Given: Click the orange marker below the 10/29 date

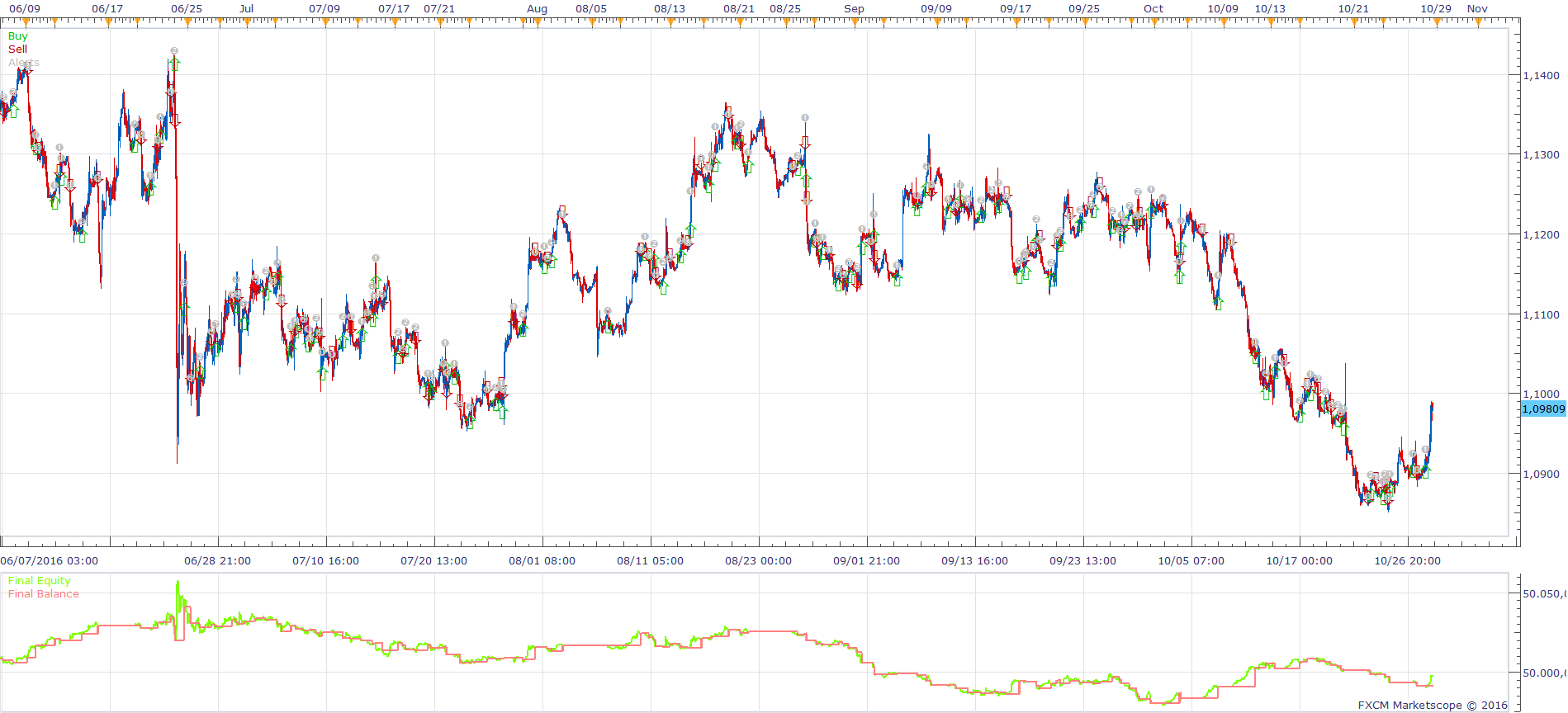Looking at the screenshot, I should (1437, 22).
